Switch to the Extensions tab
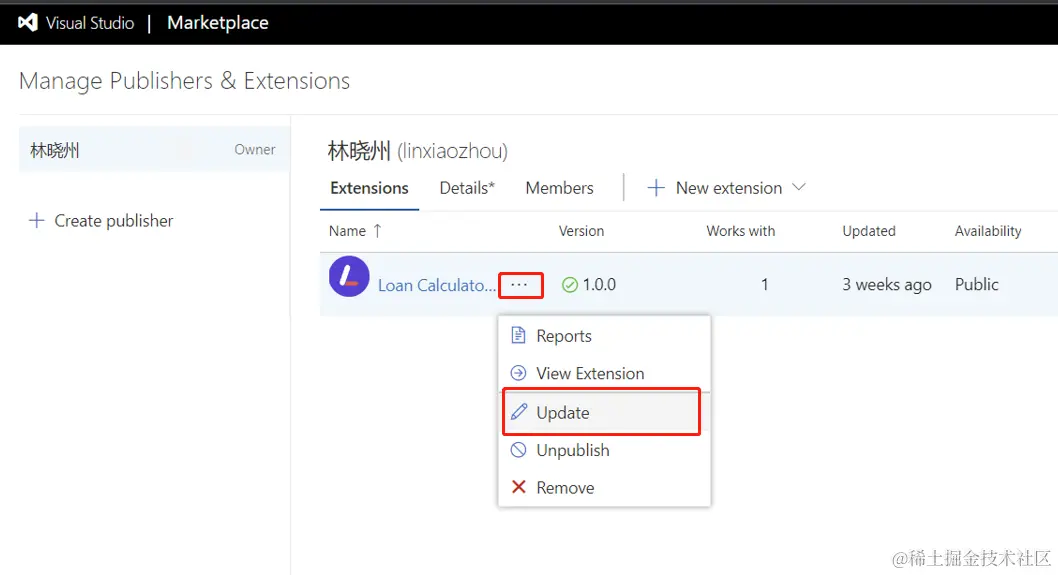 coord(369,188)
